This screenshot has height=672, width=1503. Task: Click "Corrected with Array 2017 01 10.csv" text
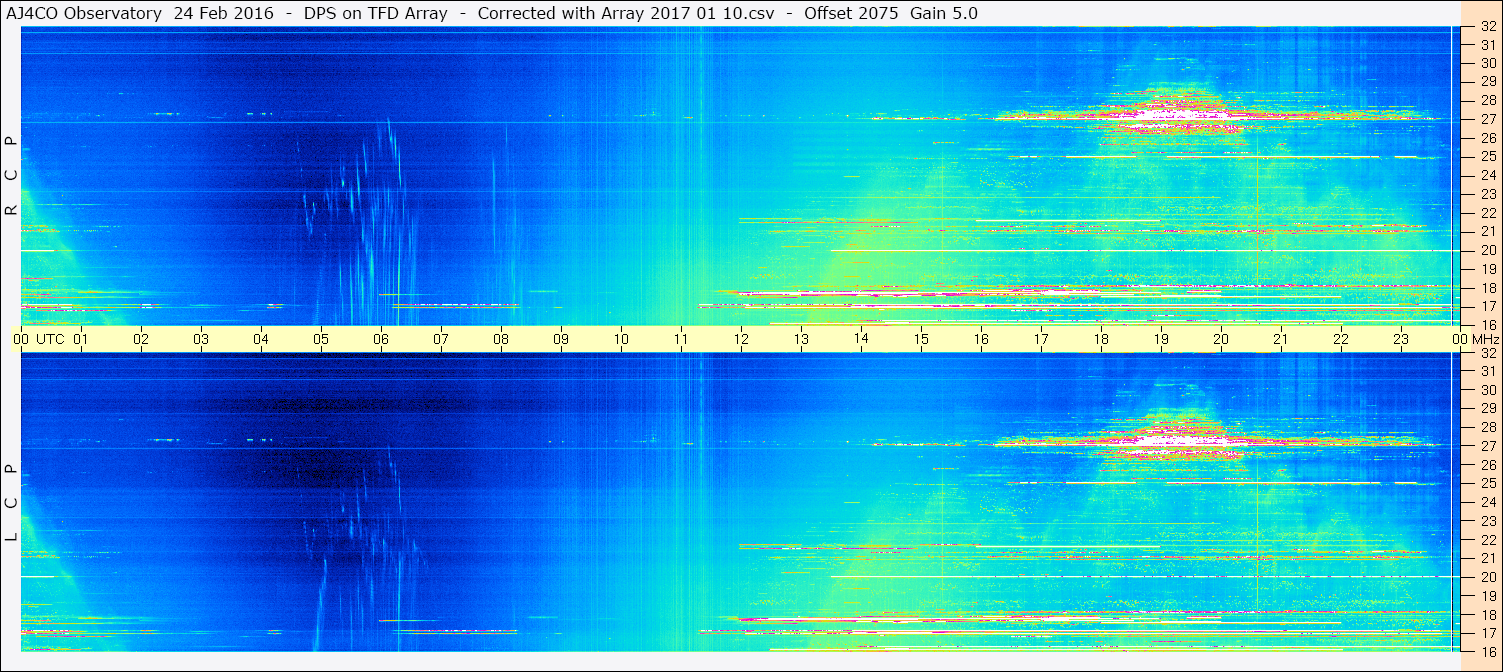click(x=626, y=13)
